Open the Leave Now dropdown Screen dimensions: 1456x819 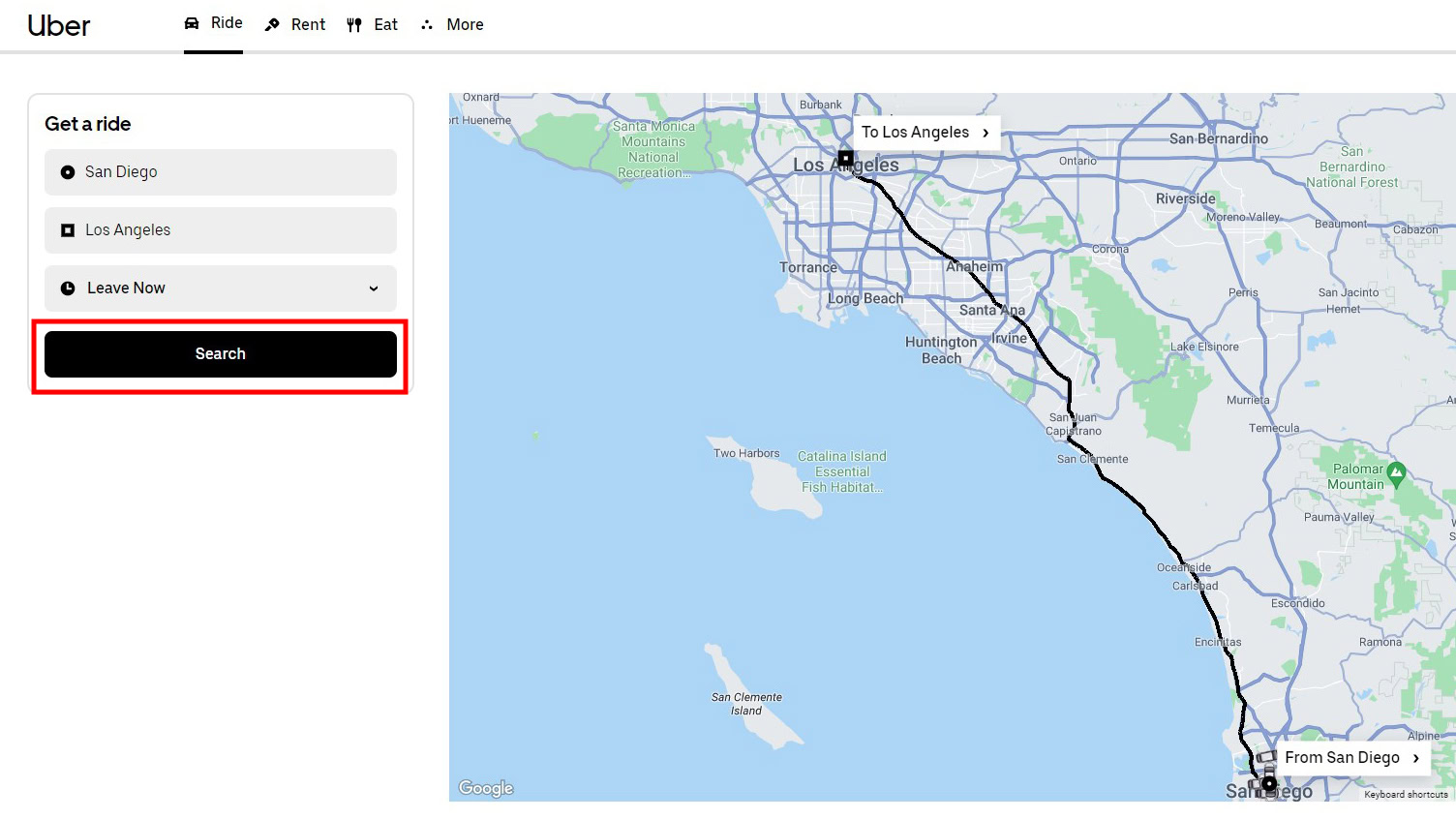221,288
